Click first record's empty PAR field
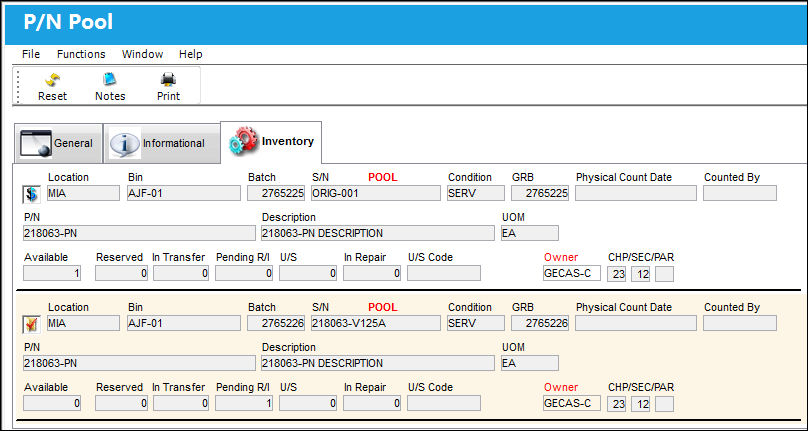Image resolution: width=808 pixels, height=431 pixels. pos(665,274)
